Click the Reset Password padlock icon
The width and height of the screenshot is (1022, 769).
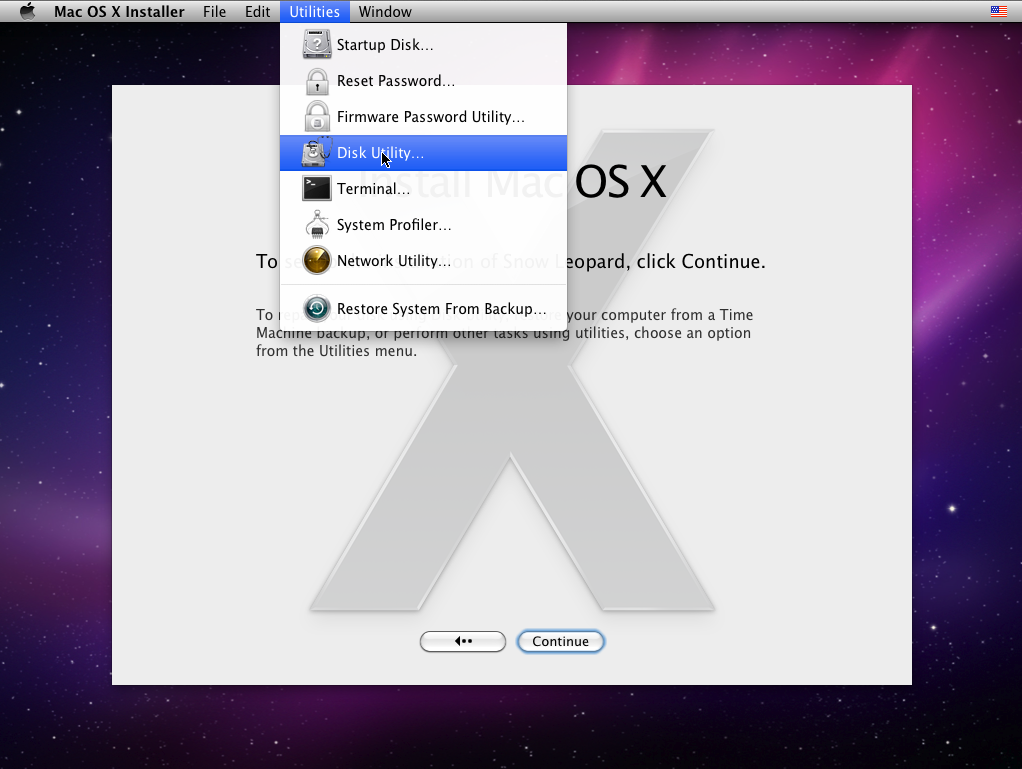point(317,81)
